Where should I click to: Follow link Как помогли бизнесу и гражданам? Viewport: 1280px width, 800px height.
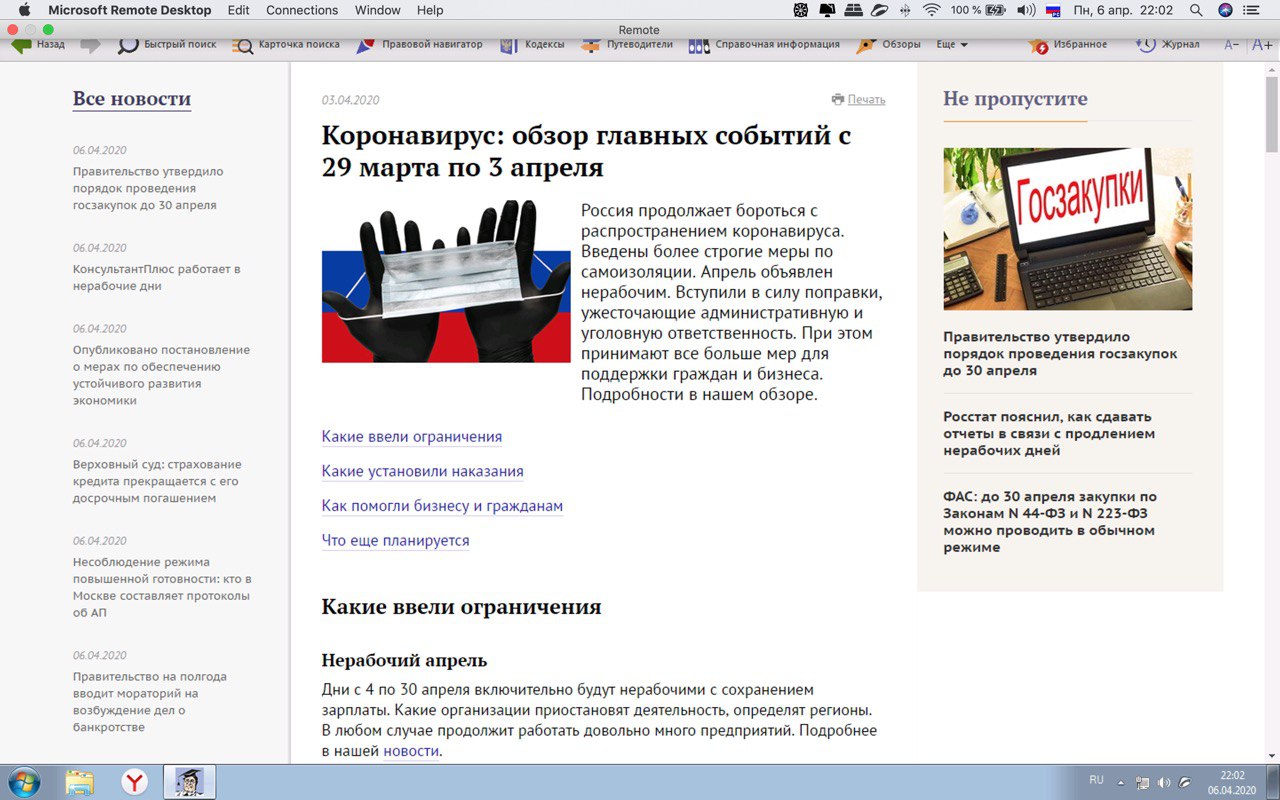point(442,506)
